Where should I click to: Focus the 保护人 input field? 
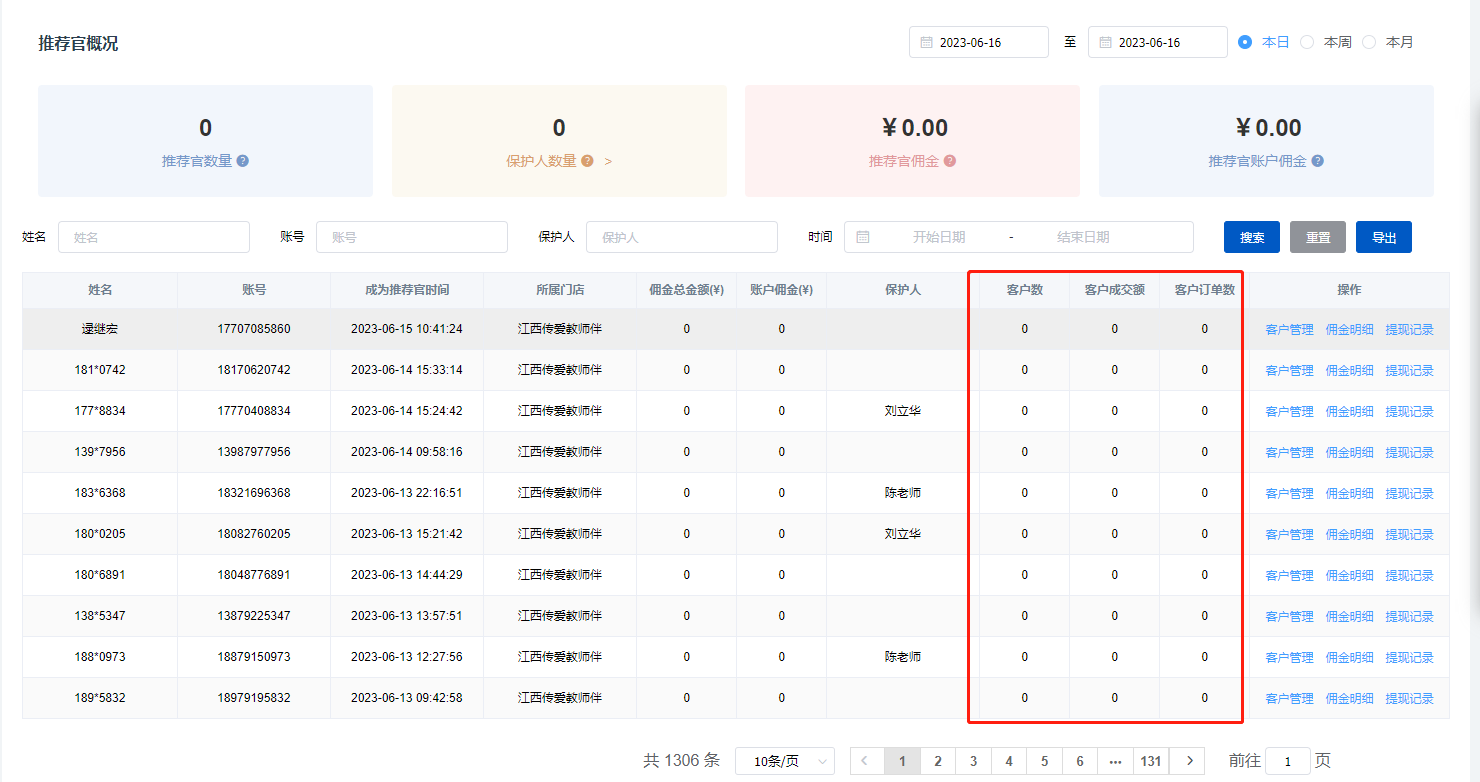point(682,237)
